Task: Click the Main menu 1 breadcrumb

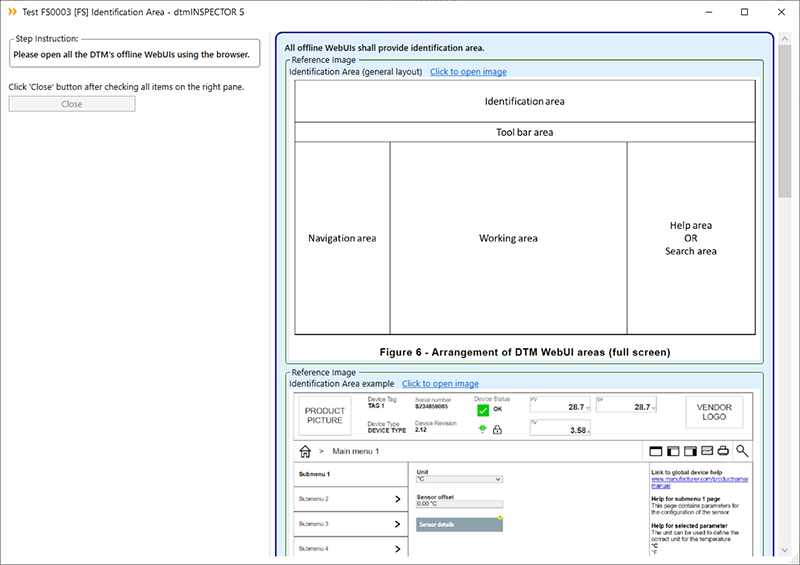Action: 356,451
